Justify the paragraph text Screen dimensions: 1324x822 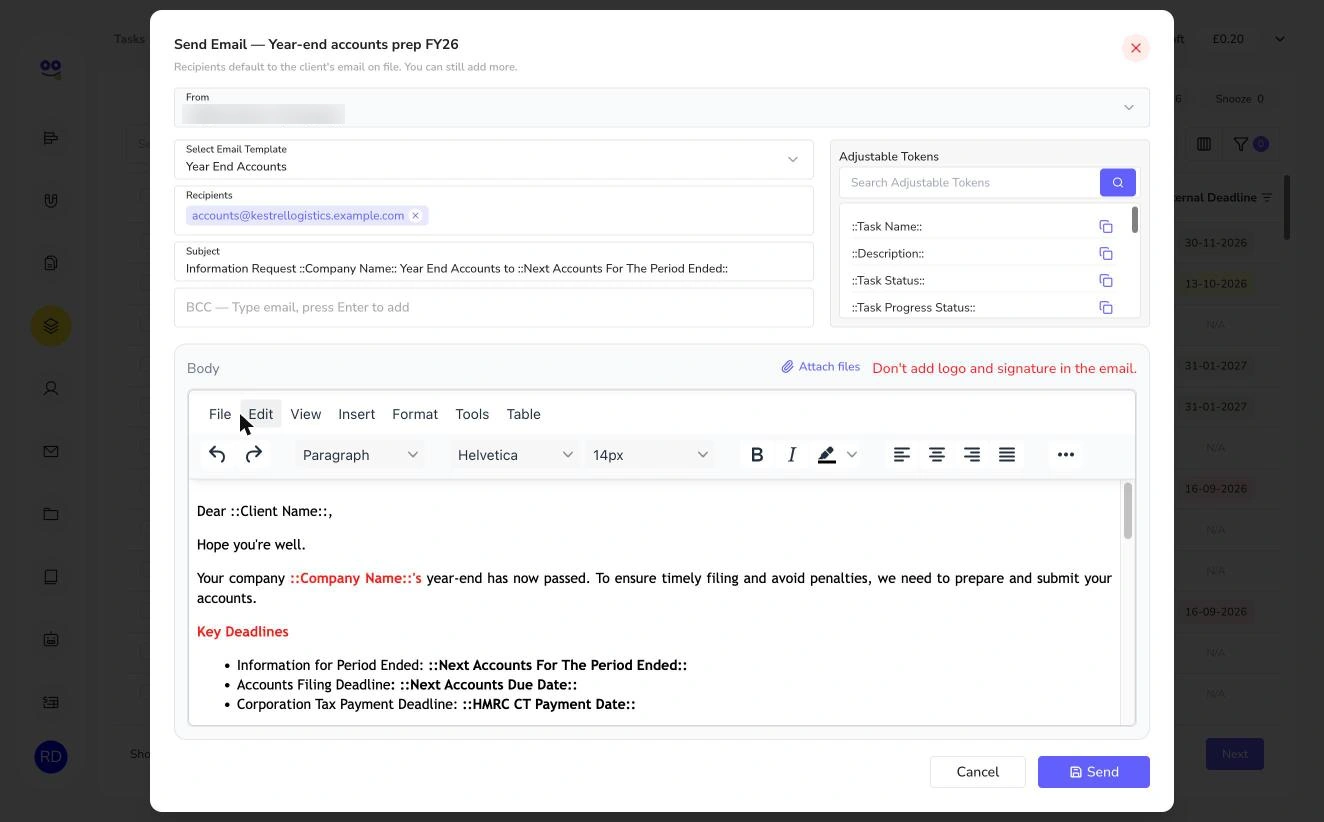pos(1007,455)
